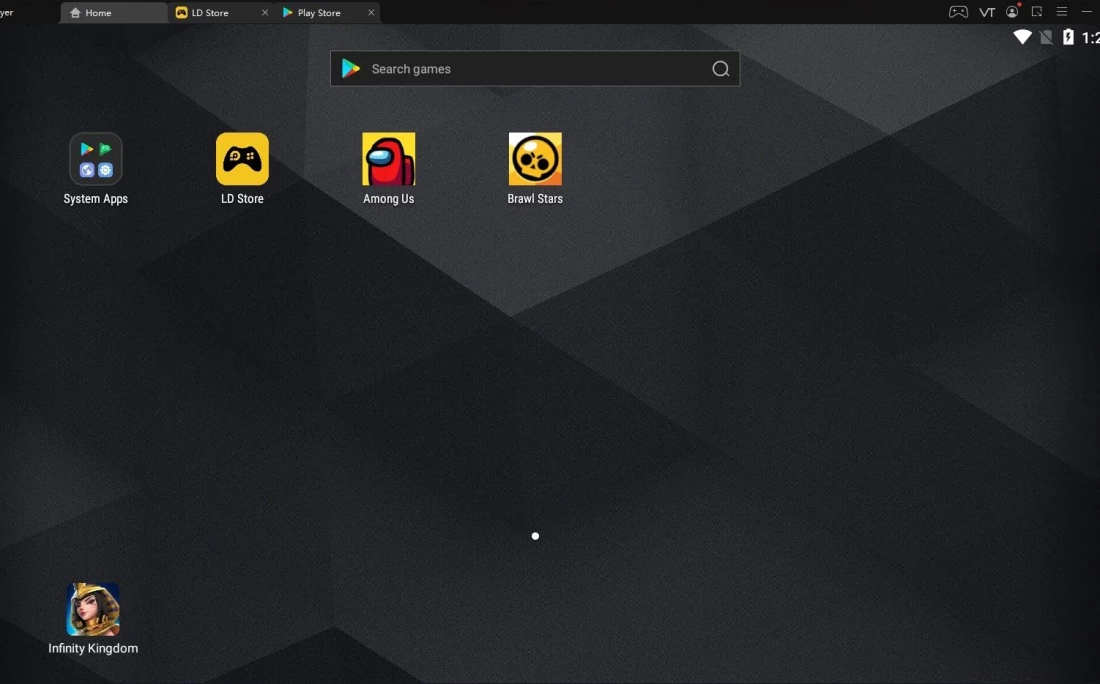The image size is (1100, 684).
Task: Click the Wi-Fi status icon
Action: tap(1022, 38)
